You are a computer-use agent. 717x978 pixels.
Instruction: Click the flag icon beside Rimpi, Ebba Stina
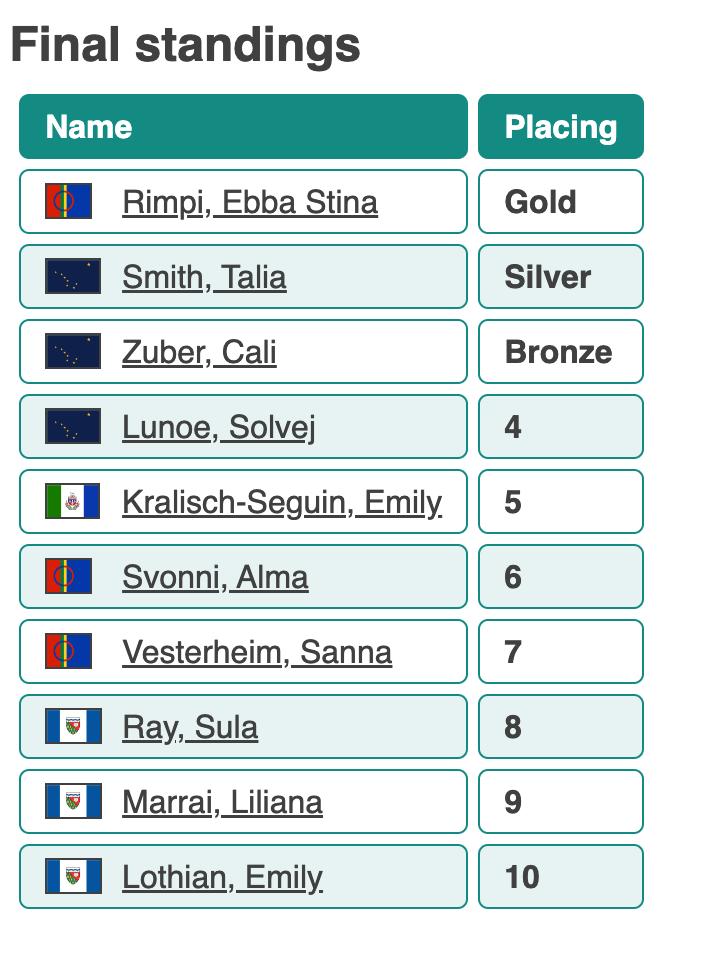pyautogui.click(x=68, y=201)
